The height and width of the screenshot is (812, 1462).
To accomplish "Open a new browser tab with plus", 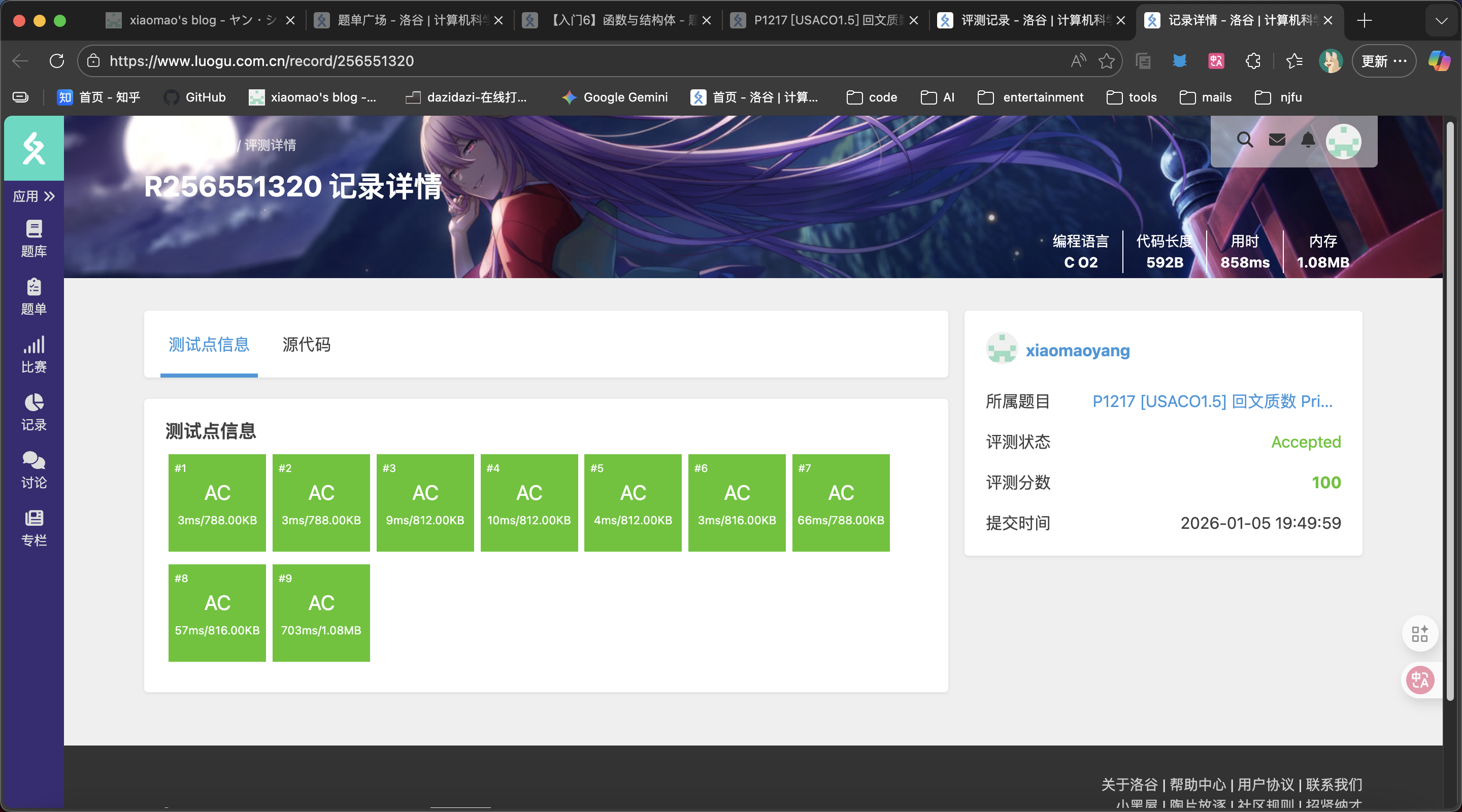I will click(1365, 20).
